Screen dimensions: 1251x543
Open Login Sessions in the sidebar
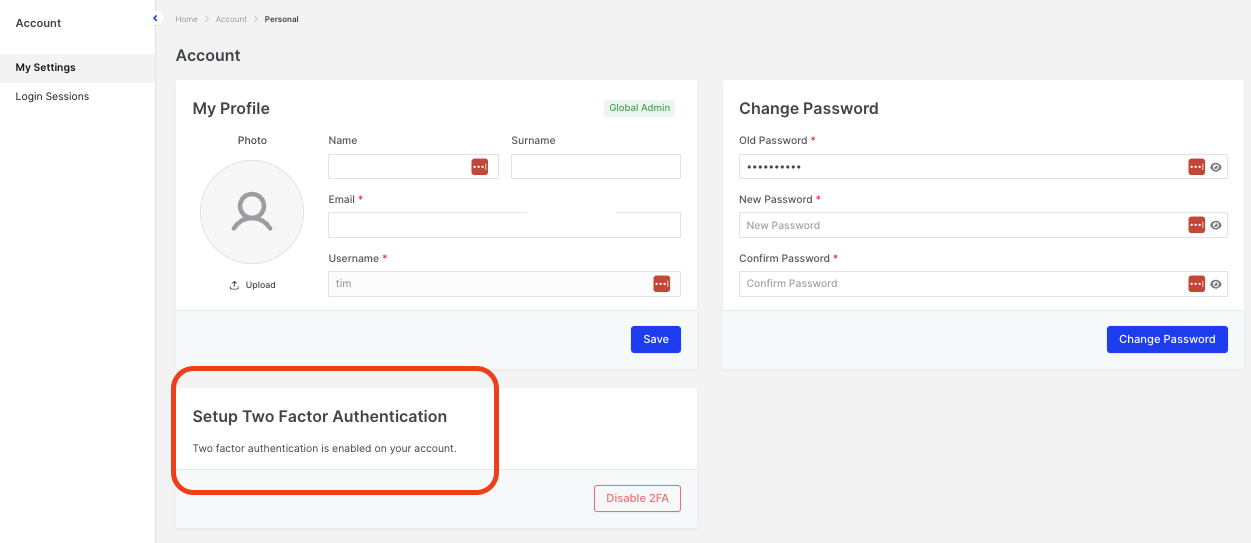click(x=52, y=97)
